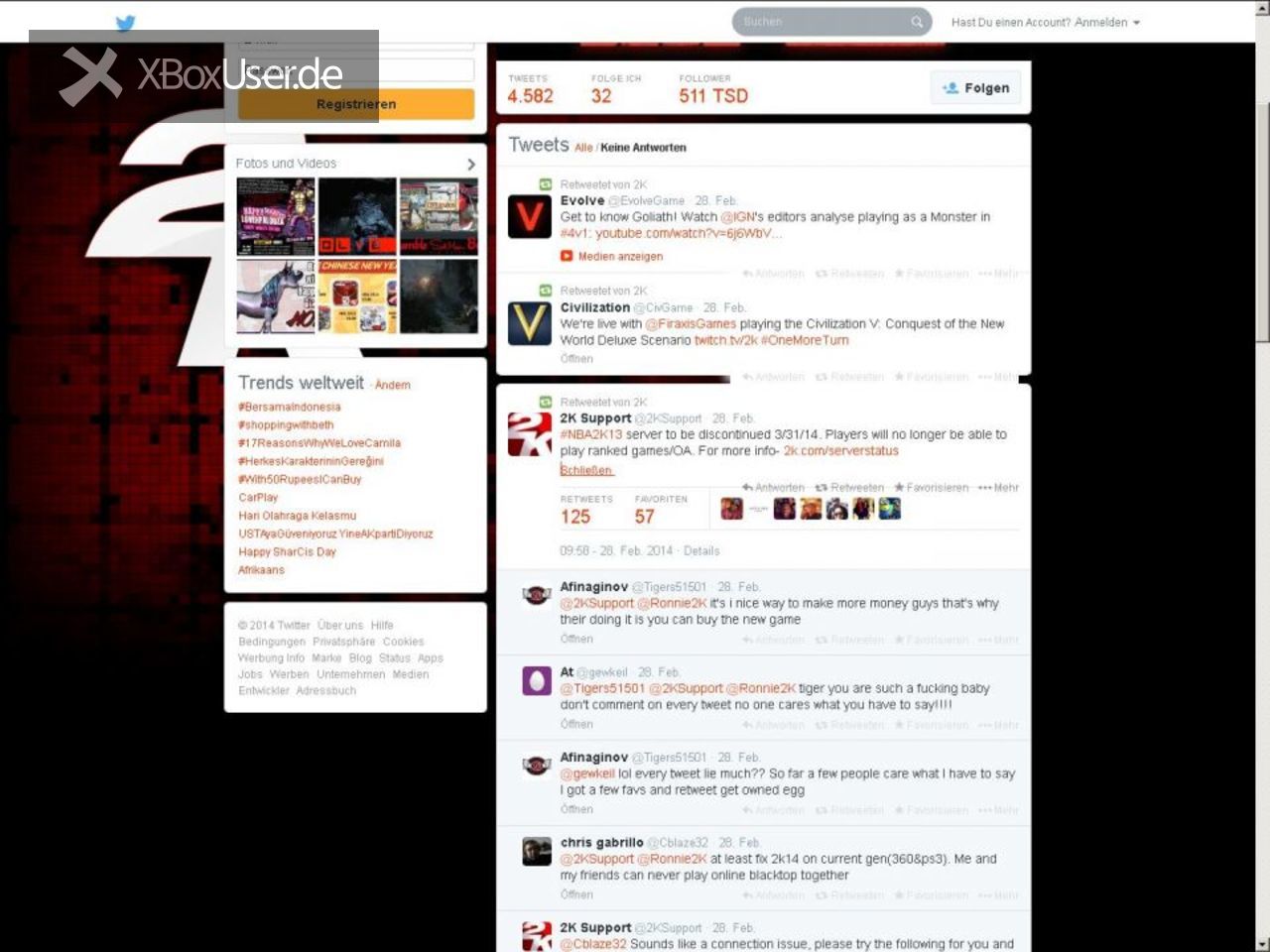Open the 'Folge ich' count 32
Image resolution: width=1270 pixels, height=952 pixels.
616,89
